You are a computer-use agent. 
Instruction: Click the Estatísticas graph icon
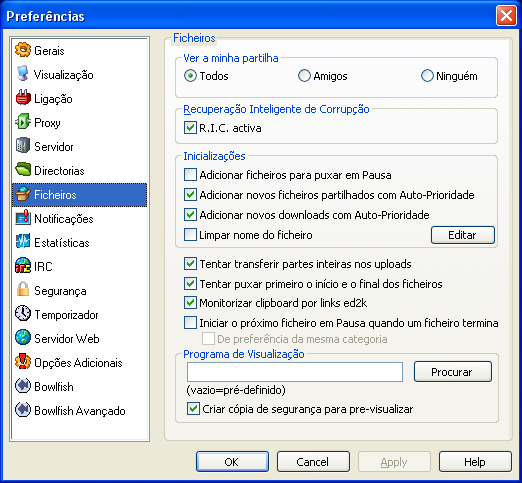(23, 242)
